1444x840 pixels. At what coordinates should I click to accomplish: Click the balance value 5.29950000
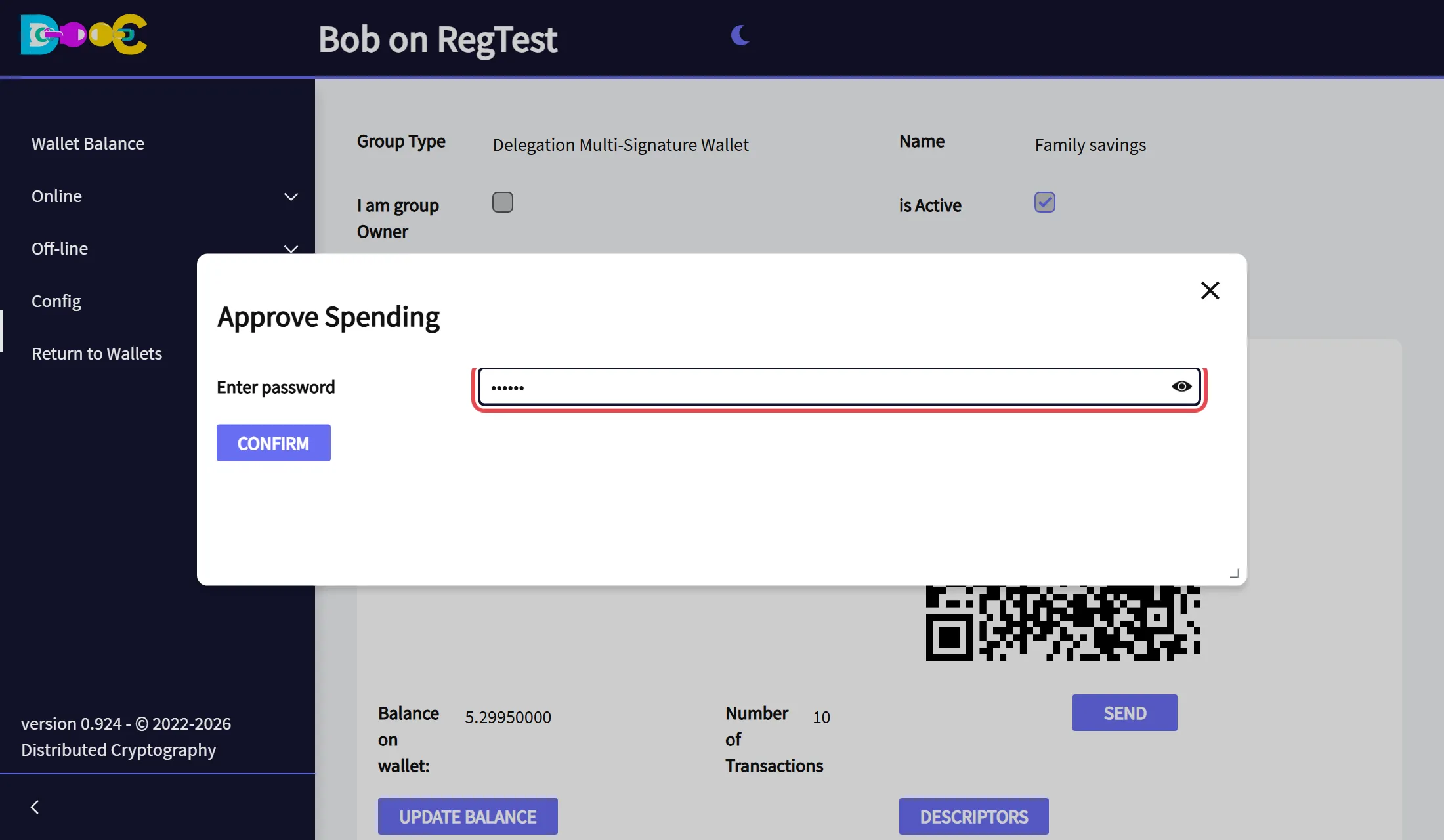[508, 717]
